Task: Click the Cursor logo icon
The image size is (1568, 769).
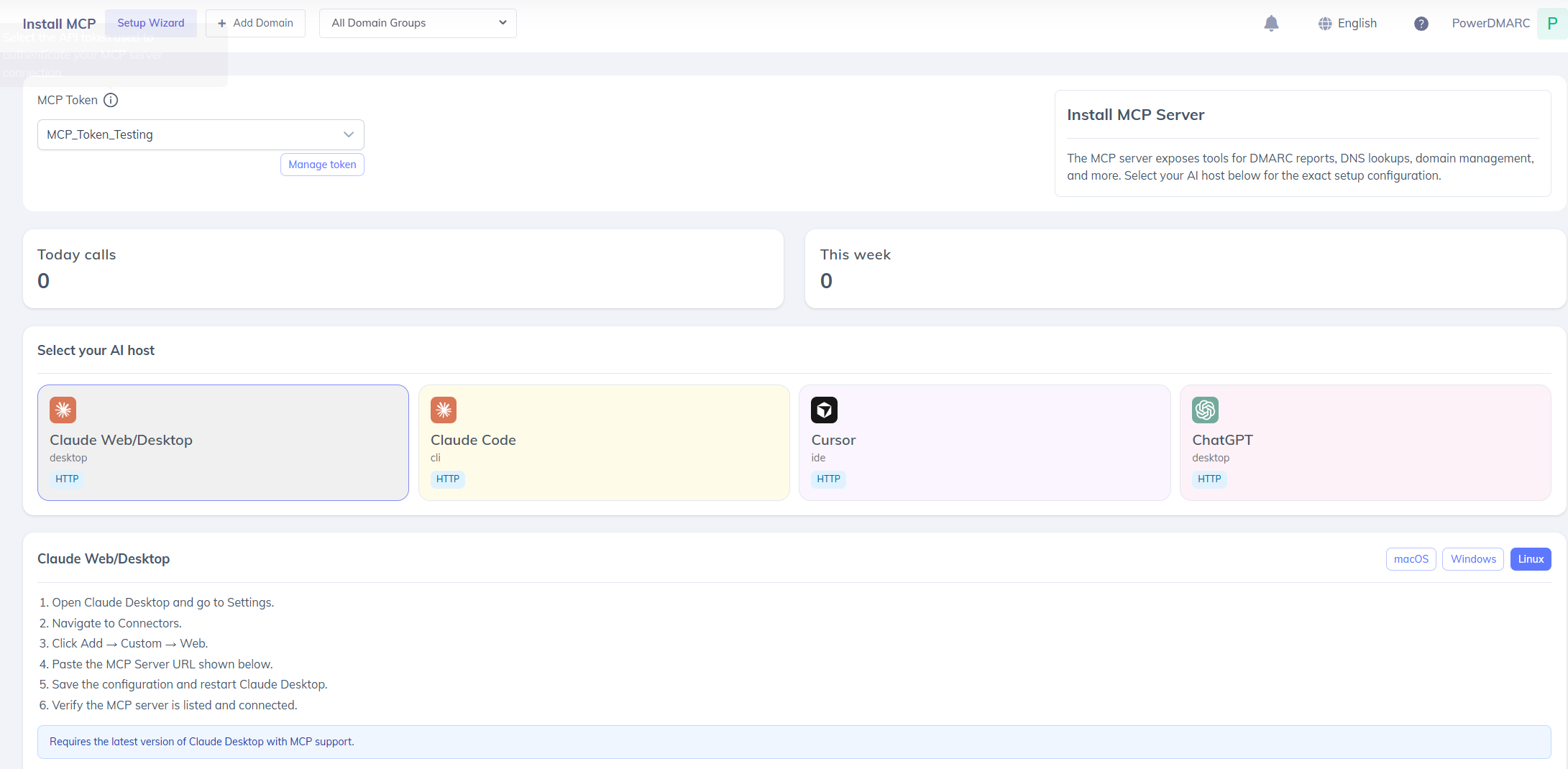Action: tap(825, 410)
